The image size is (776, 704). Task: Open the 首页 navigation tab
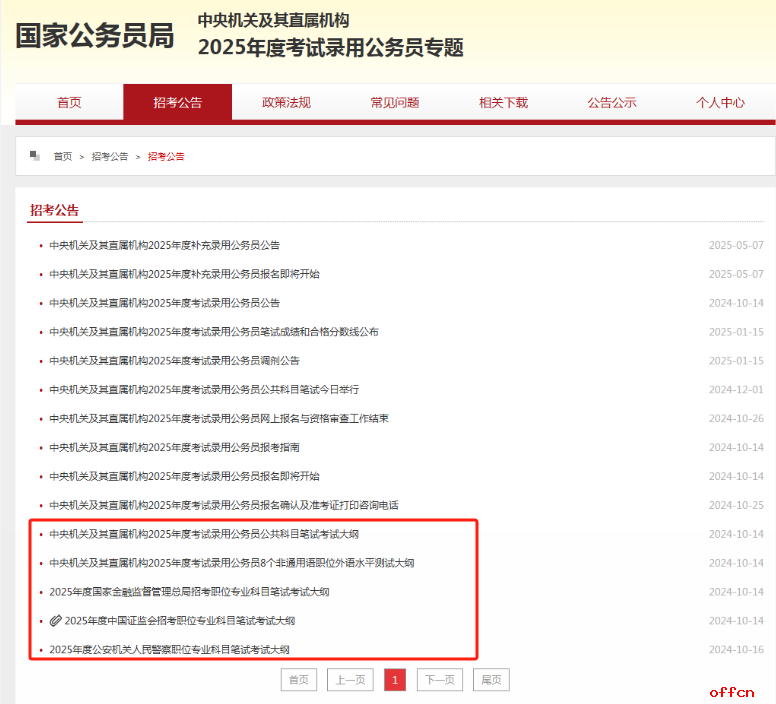[x=69, y=102]
